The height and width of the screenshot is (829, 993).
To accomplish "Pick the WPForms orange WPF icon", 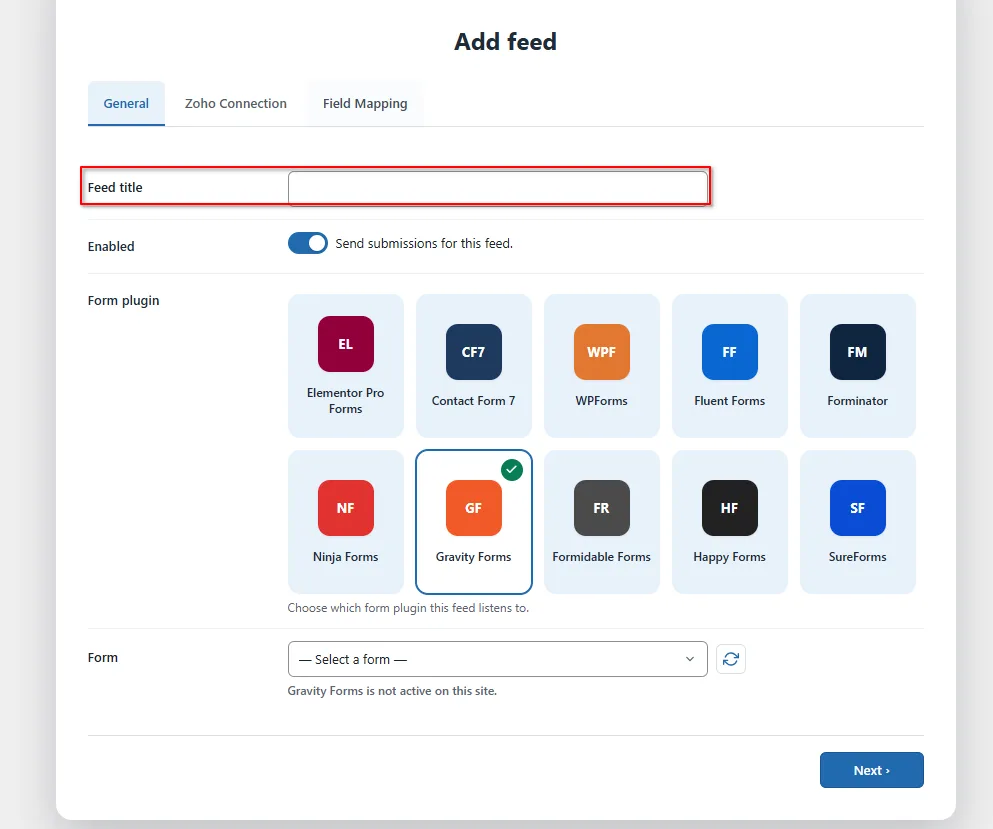I will click(602, 352).
